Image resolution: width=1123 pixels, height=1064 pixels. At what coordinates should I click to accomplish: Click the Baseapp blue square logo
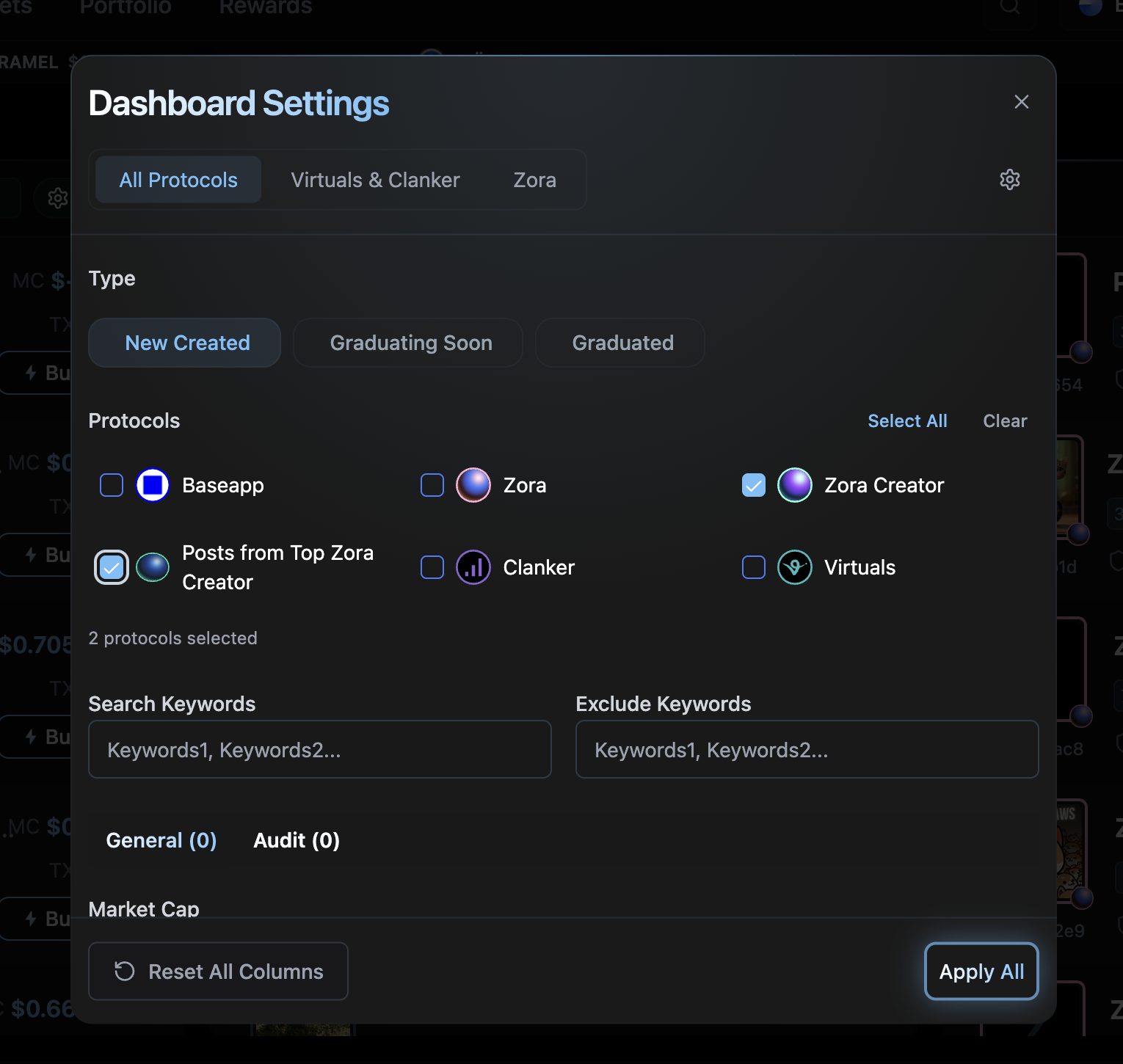153,485
